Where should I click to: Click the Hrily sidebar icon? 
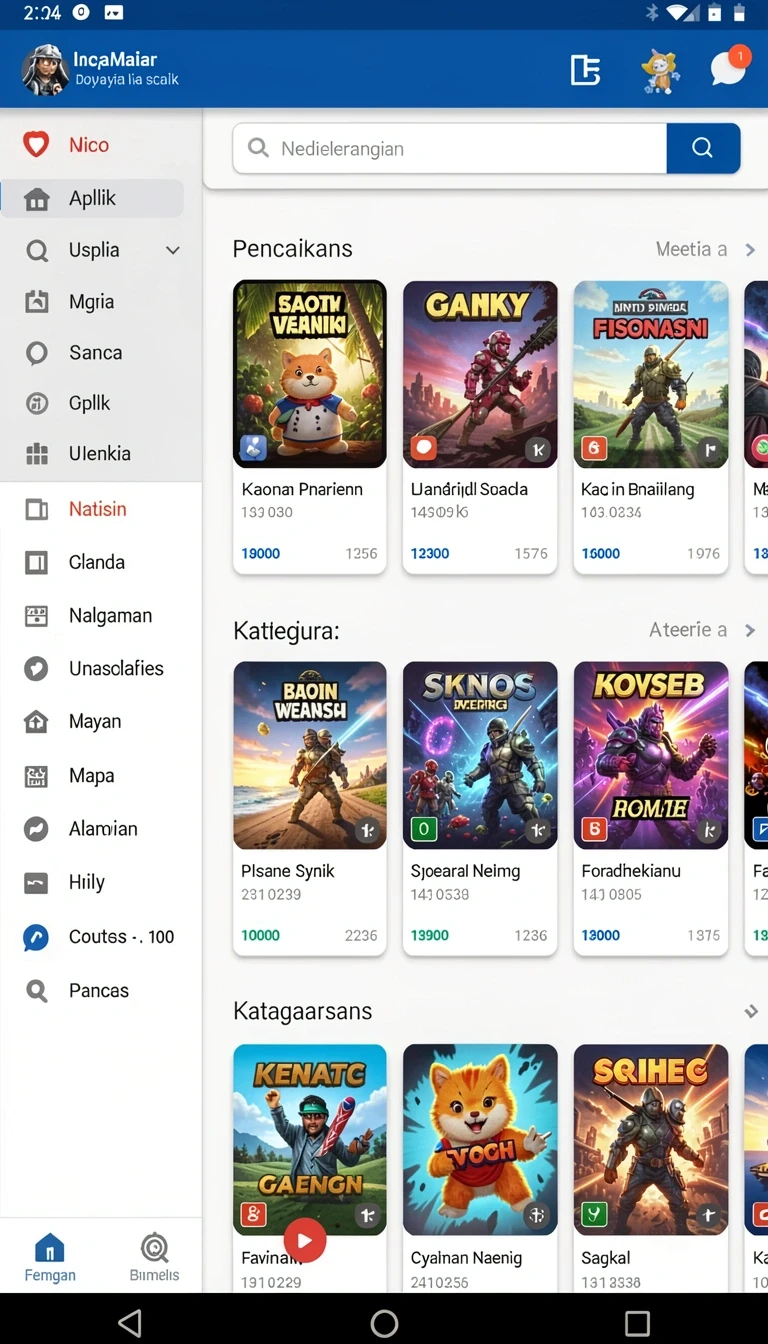pos(37,883)
